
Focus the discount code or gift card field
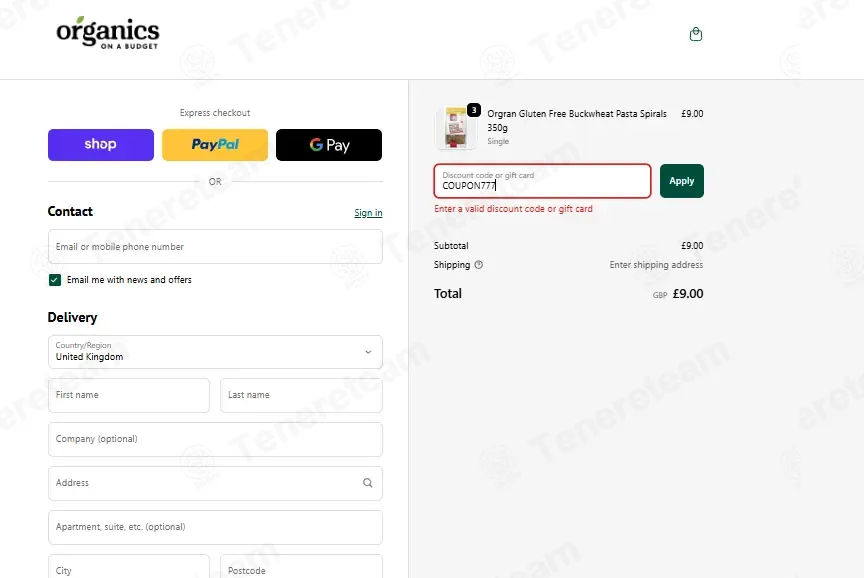tap(542, 181)
